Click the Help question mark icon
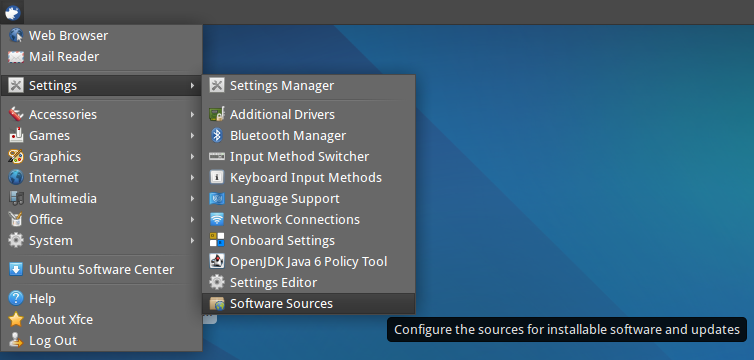The image size is (754, 360). point(16,298)
